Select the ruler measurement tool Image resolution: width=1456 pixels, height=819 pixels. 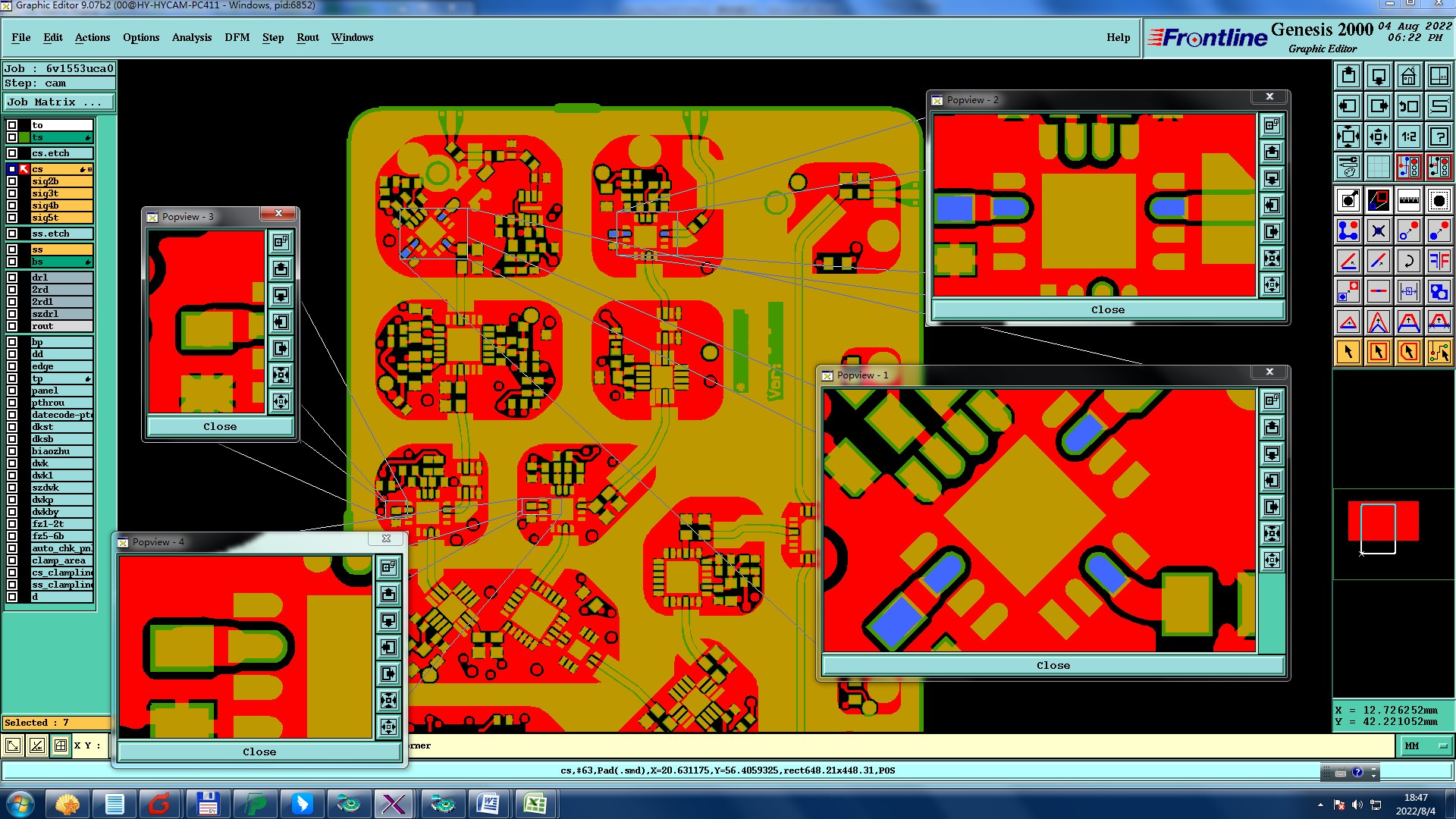[1408, 200]
